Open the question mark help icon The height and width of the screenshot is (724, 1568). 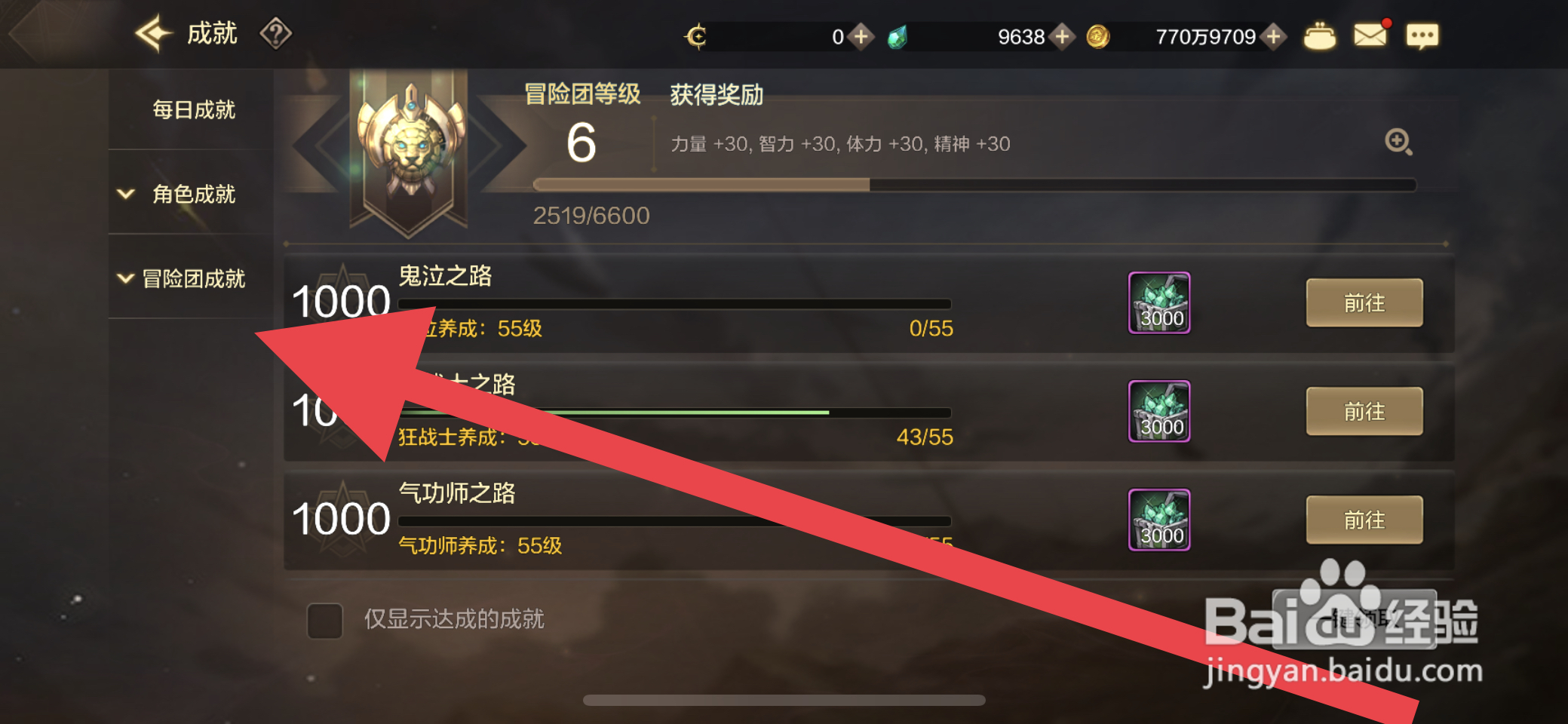coord(275,34)
